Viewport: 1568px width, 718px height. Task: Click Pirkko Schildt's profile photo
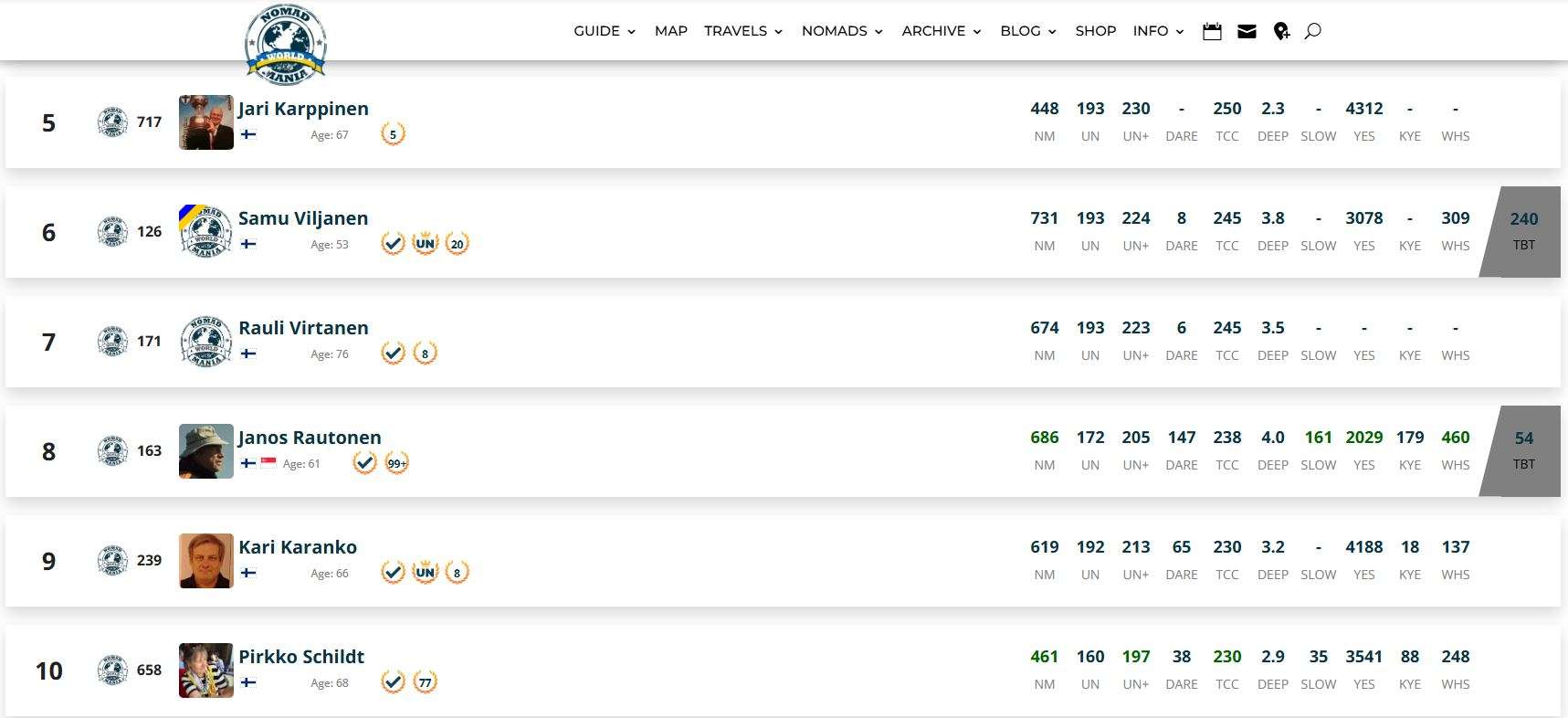point(205,670)
